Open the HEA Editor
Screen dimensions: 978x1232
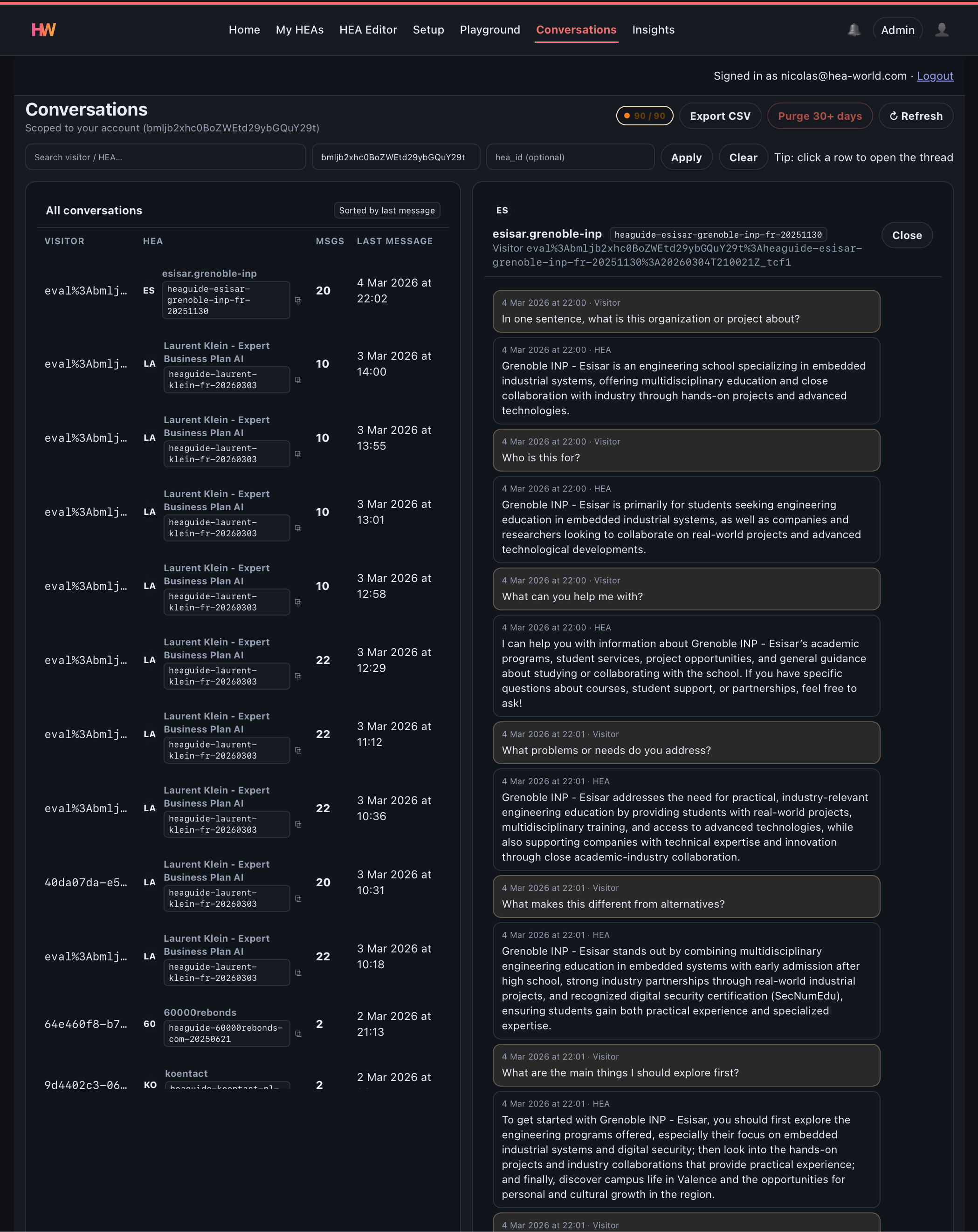pos(368,30)
